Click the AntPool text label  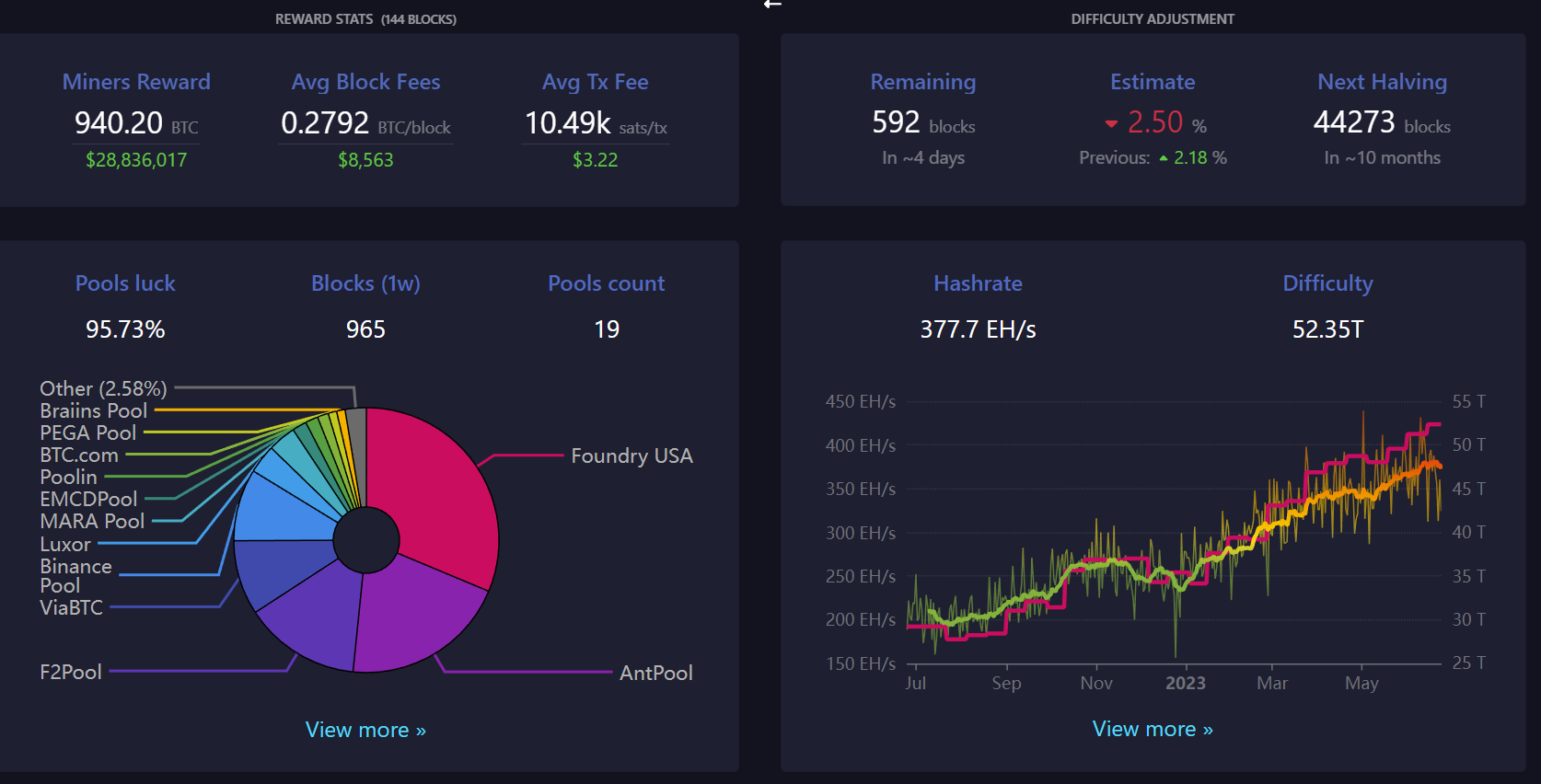click(655, 673)
